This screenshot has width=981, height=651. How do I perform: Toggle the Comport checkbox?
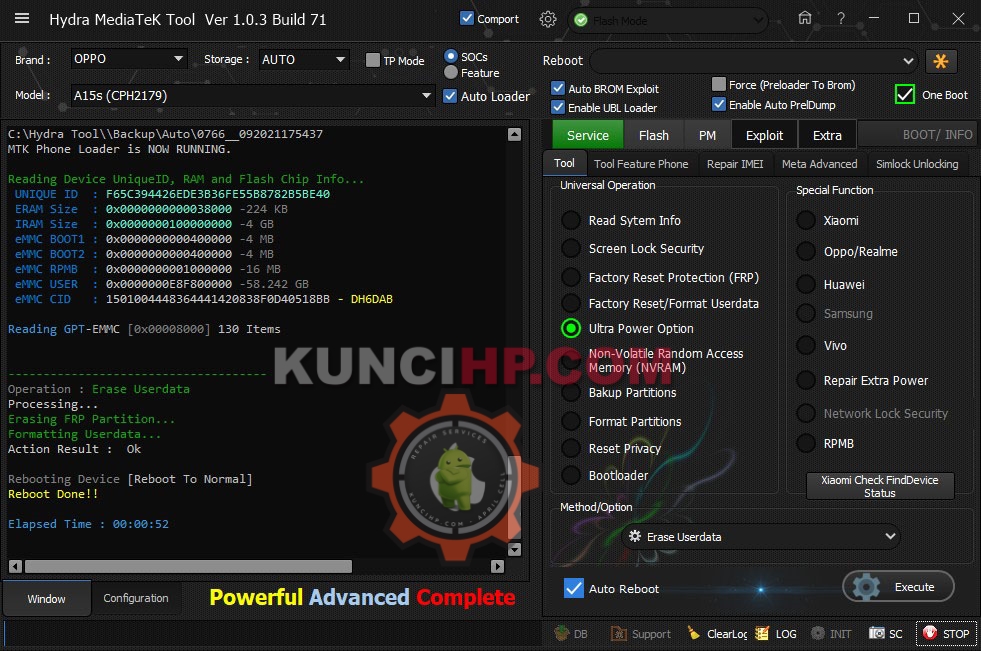click(467, 19)
